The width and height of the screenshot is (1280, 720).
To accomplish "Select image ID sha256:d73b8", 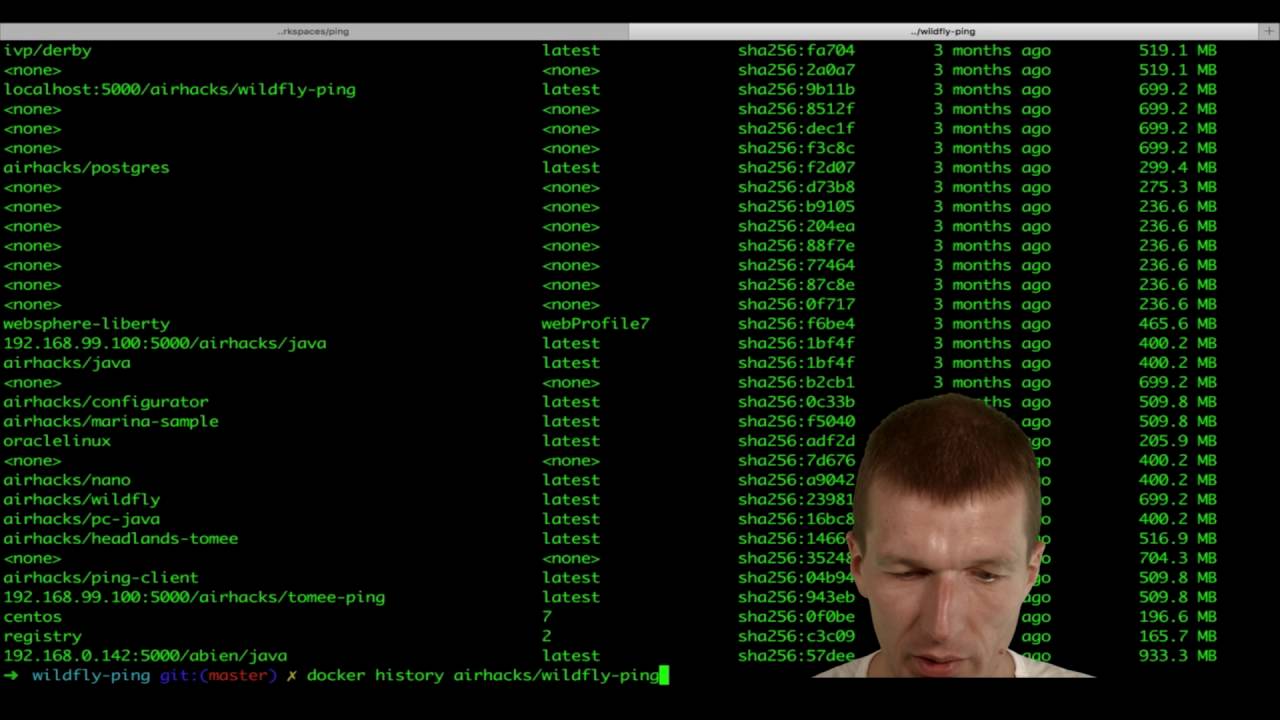I will click(x=797, y=187).
